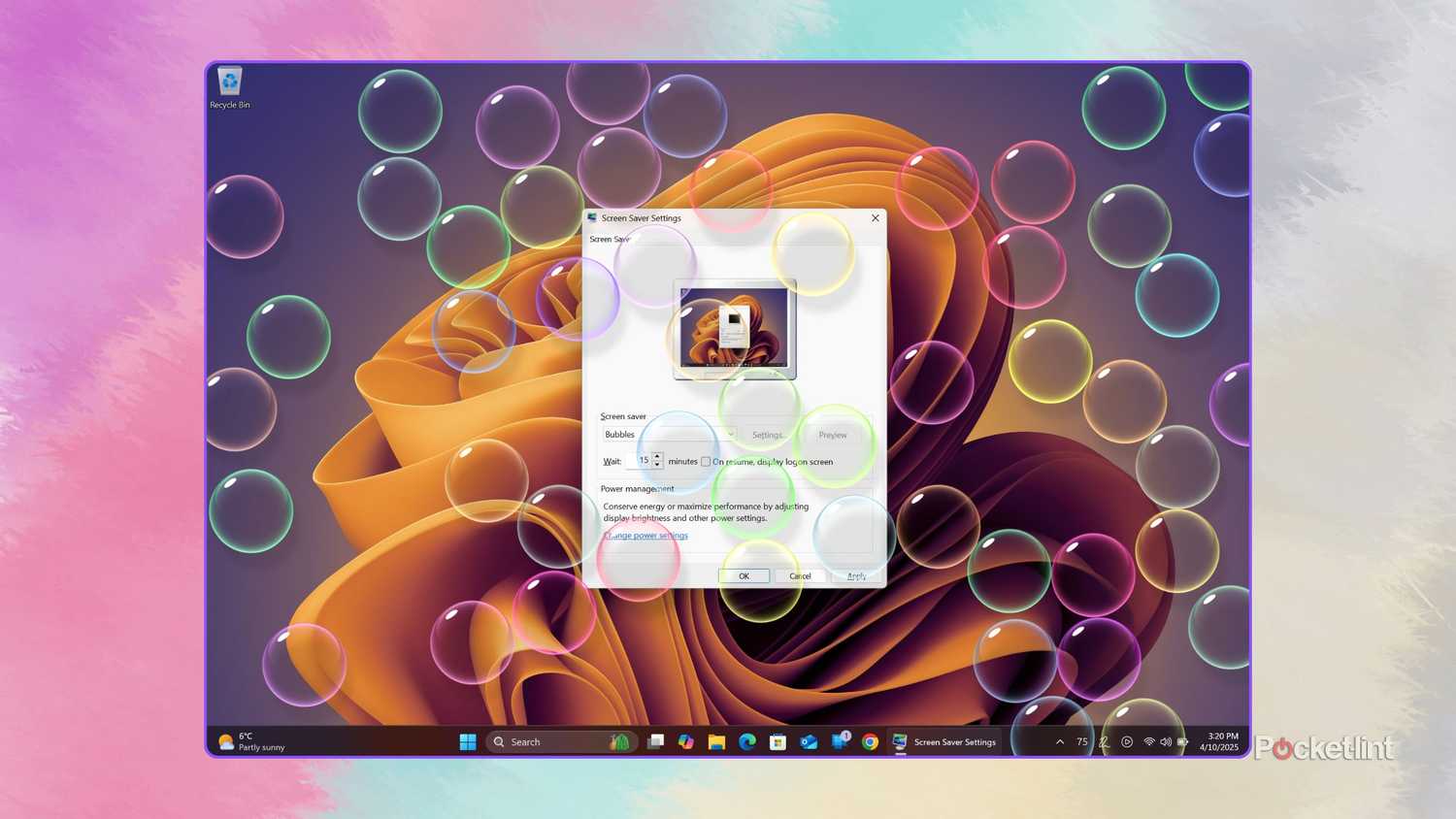Click the volume icon in the system tray
This screenshot has height=819, width=1456.
tap(1165, 741)
